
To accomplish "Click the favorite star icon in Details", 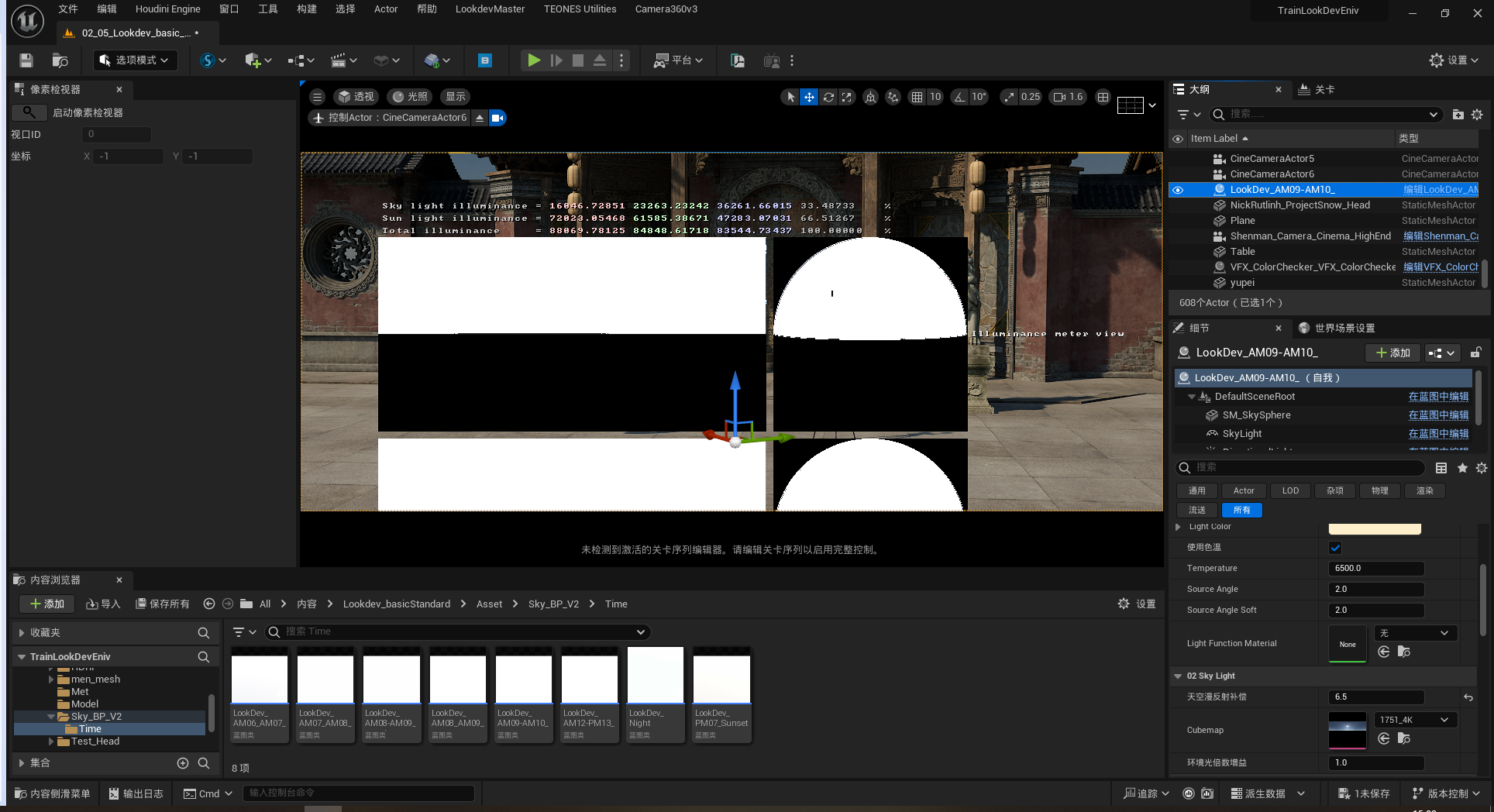I will tap(1462, 468).
